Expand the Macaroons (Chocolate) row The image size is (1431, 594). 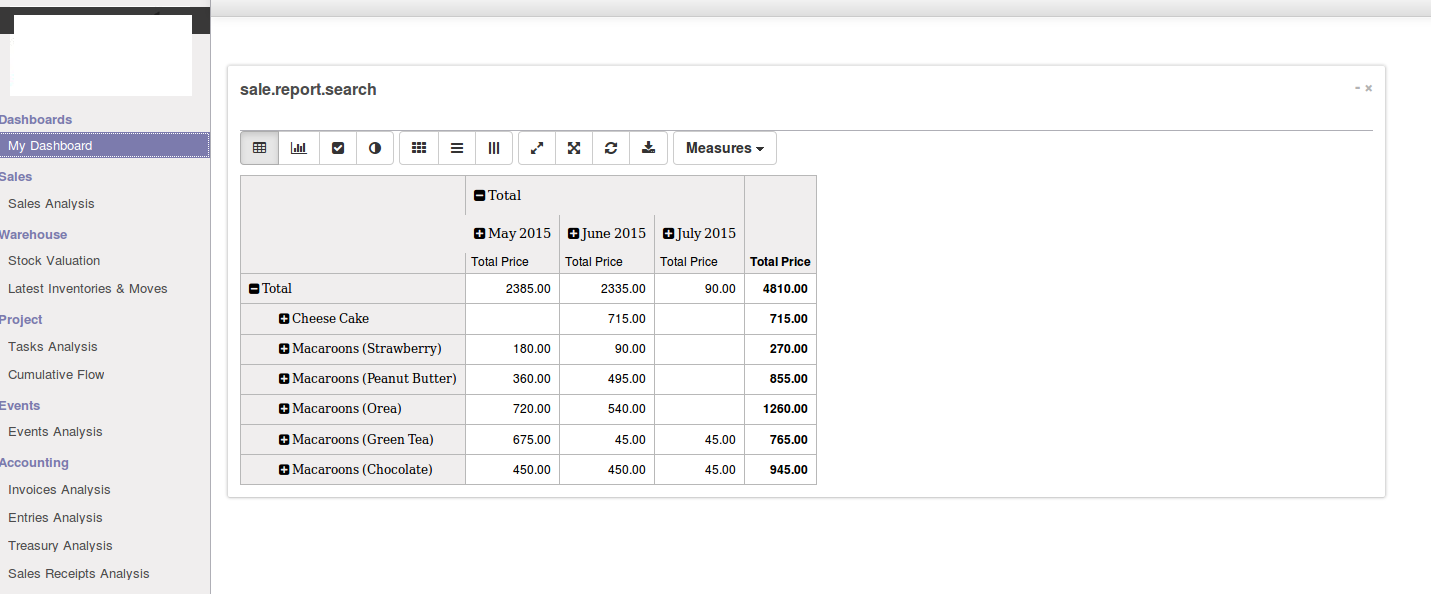[284, 470]
